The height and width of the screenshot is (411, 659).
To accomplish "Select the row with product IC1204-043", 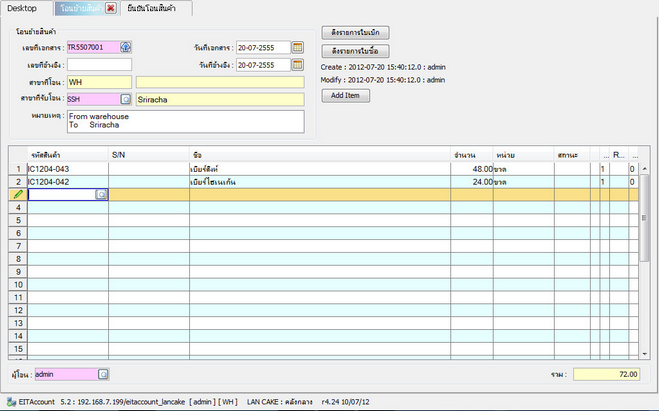I will tap(67, 169).
